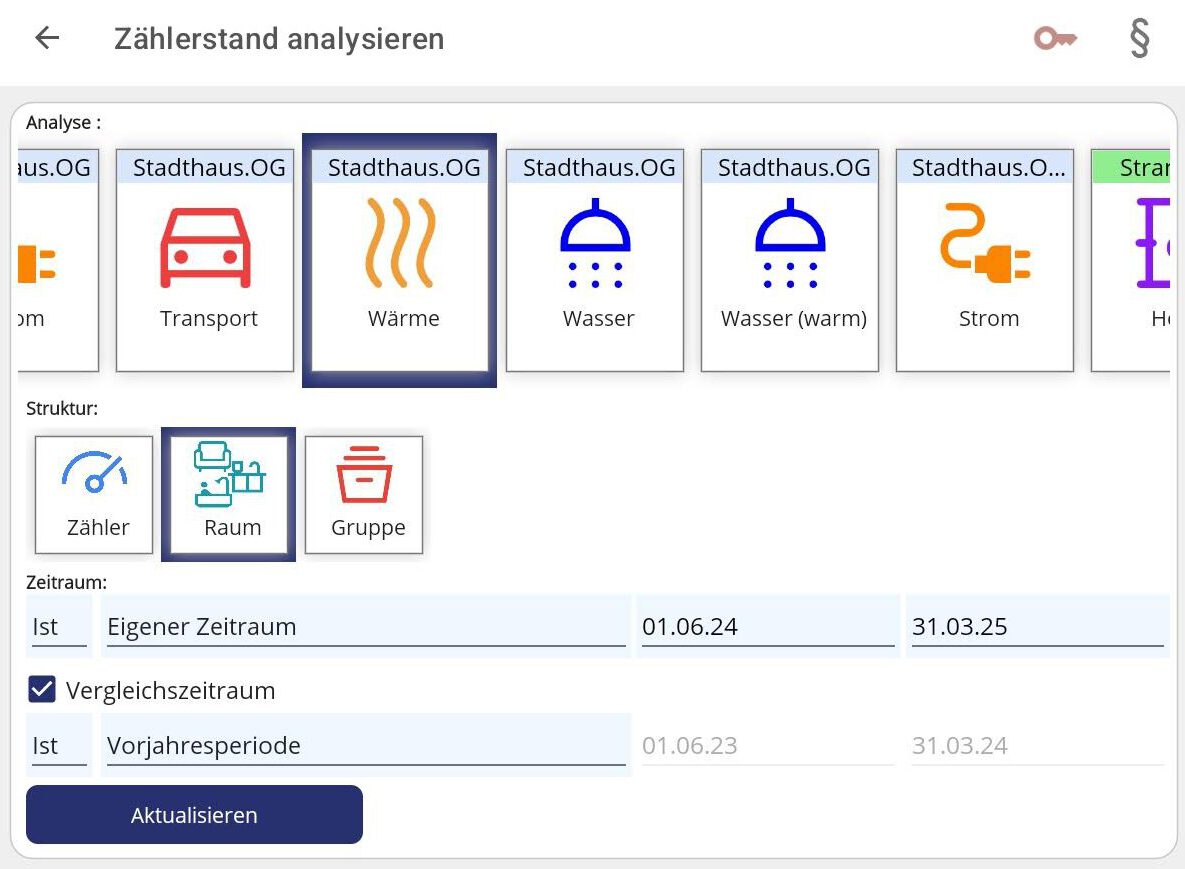Select Raum structure option
Image resolution: width=1185 pixels, height=869 pixels.
click(229, 494)
